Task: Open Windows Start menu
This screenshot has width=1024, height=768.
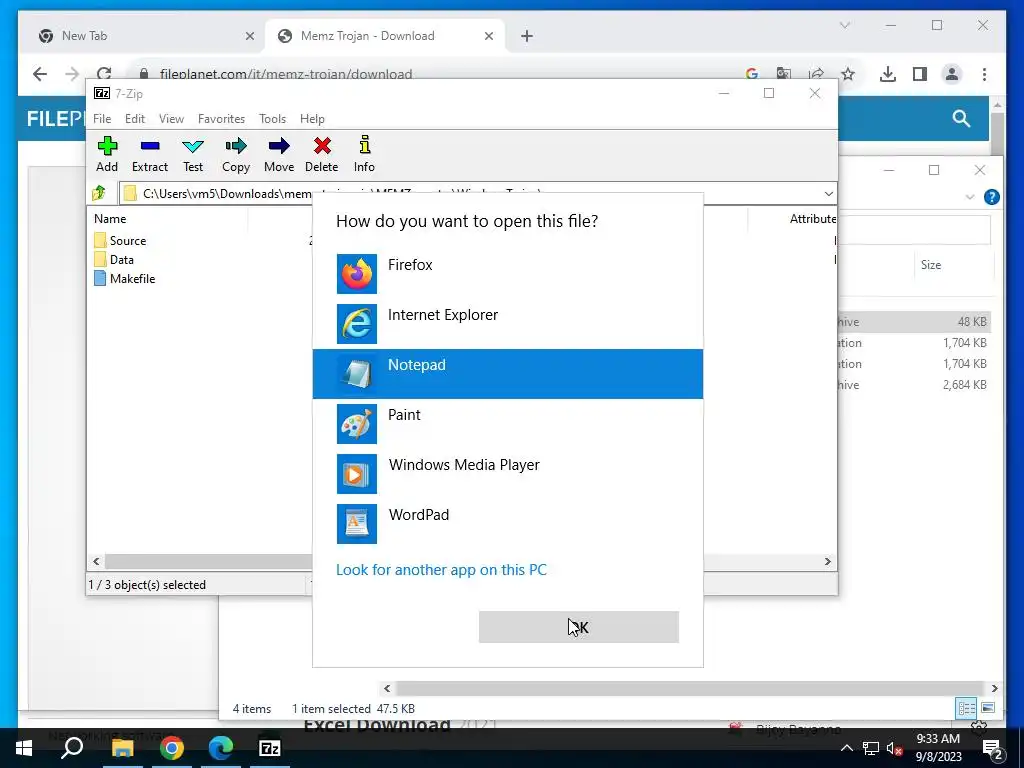Action: click(x=24, y=748)
